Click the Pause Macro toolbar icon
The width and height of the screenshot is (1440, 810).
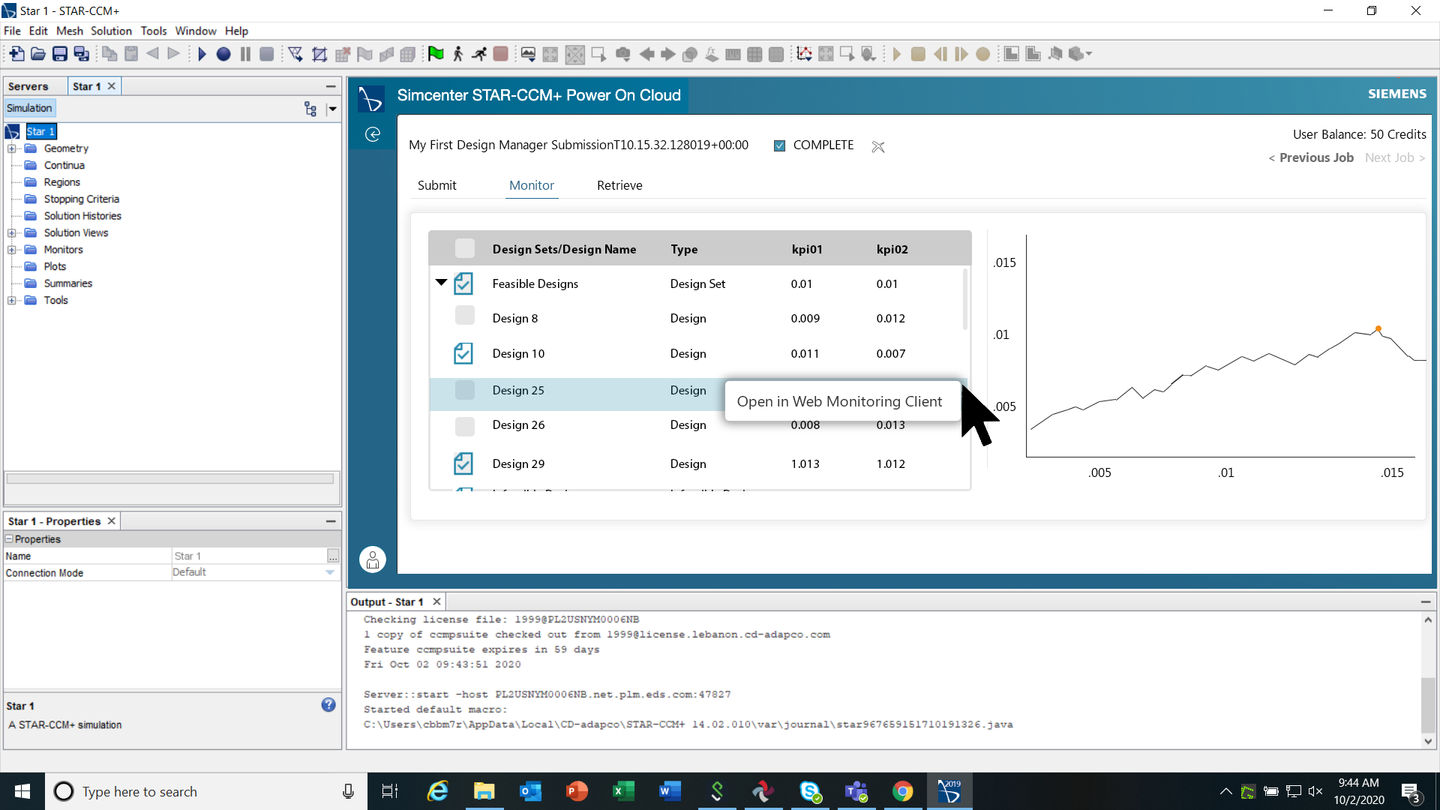pyautogui.click(x=245, y=54)
